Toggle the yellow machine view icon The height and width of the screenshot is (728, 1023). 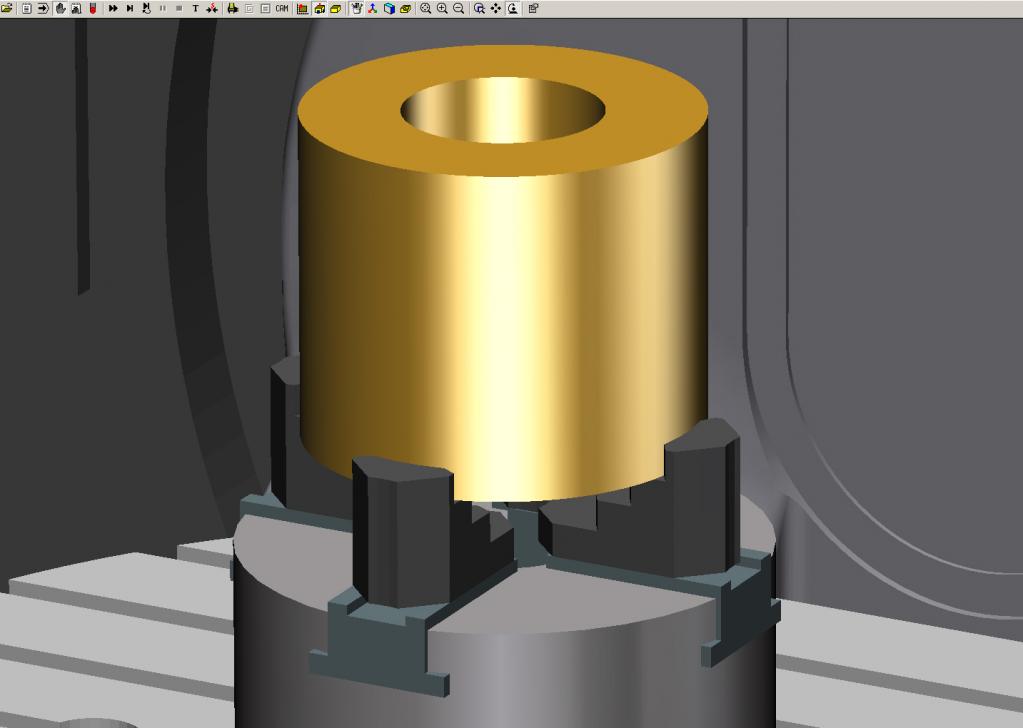320,8
